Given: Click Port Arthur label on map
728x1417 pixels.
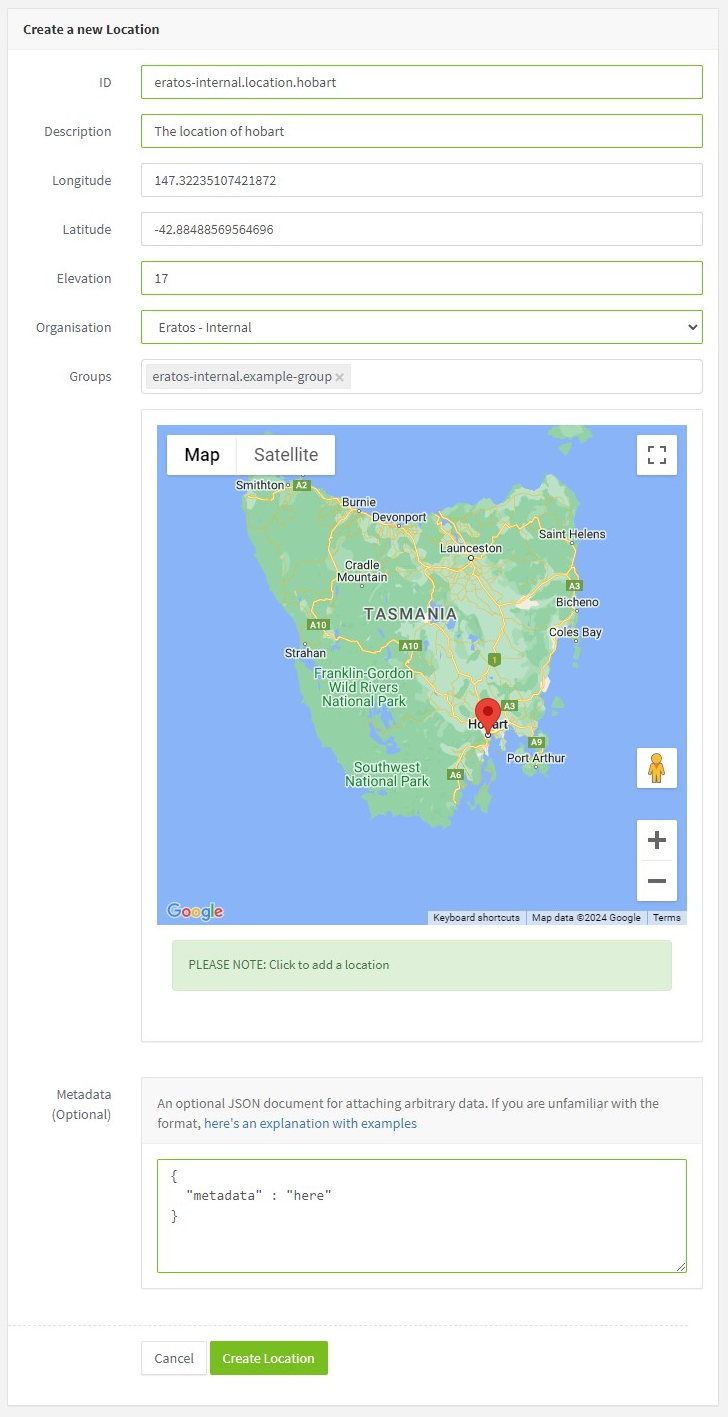Looking at the screenshot, I should click(536, 758).
